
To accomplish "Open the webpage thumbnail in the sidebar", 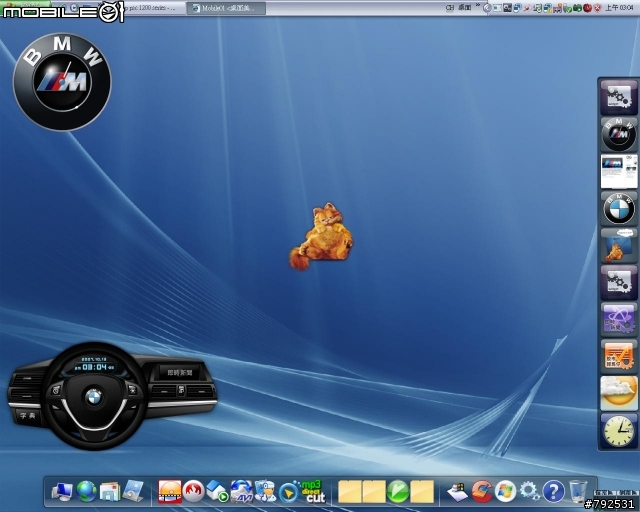I will 618,171.
